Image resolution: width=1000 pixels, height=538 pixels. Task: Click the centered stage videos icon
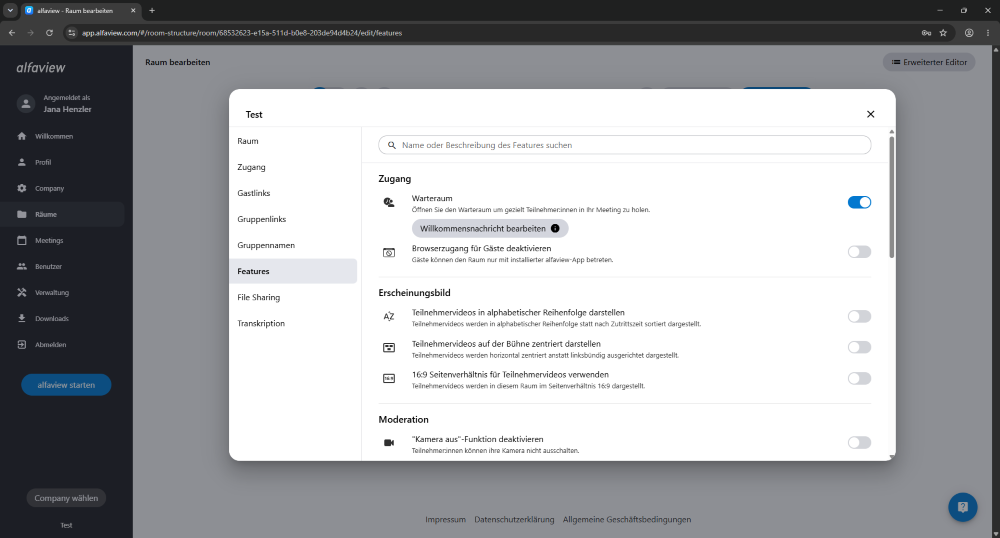[388, 347]
